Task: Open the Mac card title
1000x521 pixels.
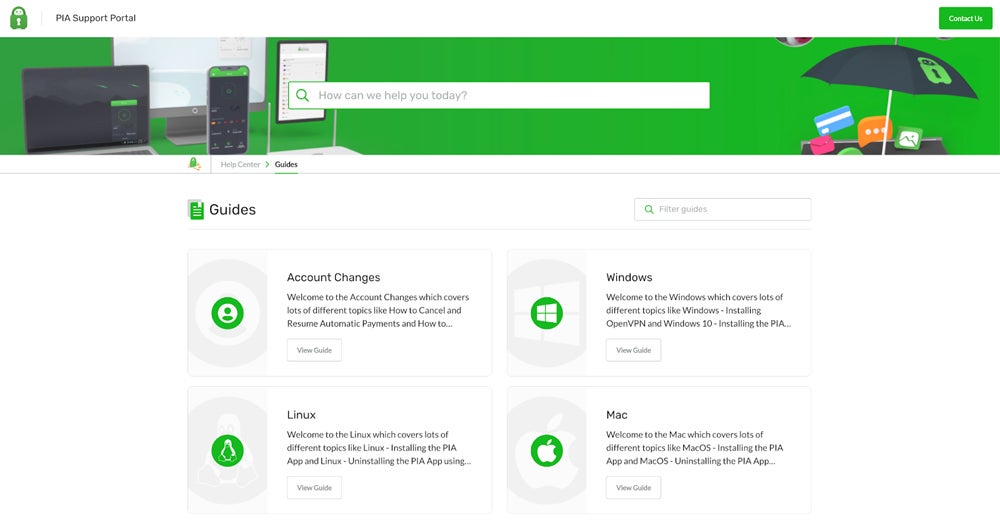Action: (617, 415)
